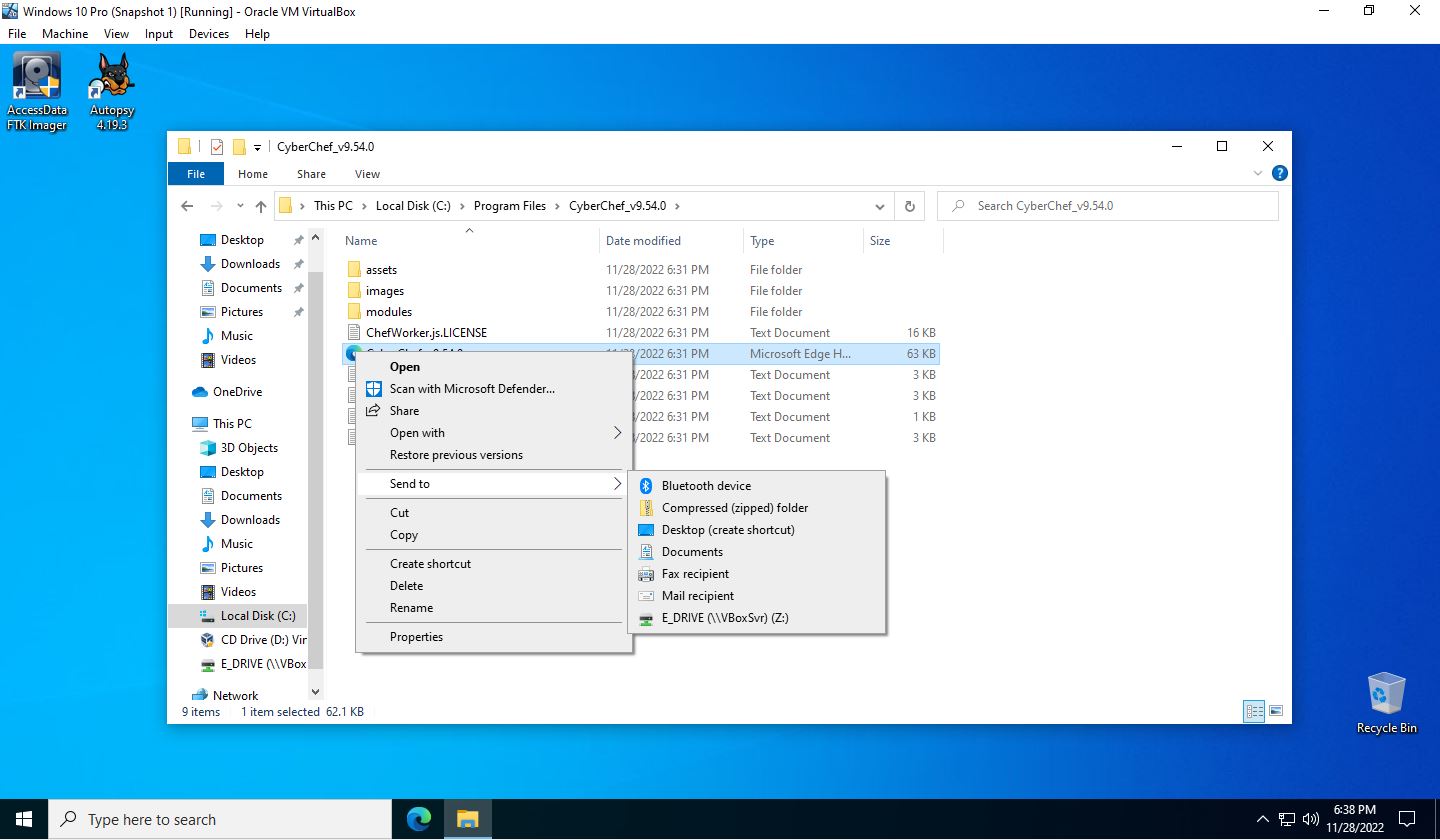This screenshot has height=840, width=1440.
Task: Send file to E_DRIVE (\\VBoxSvr) (Z:)
Action: coord(757,618)
